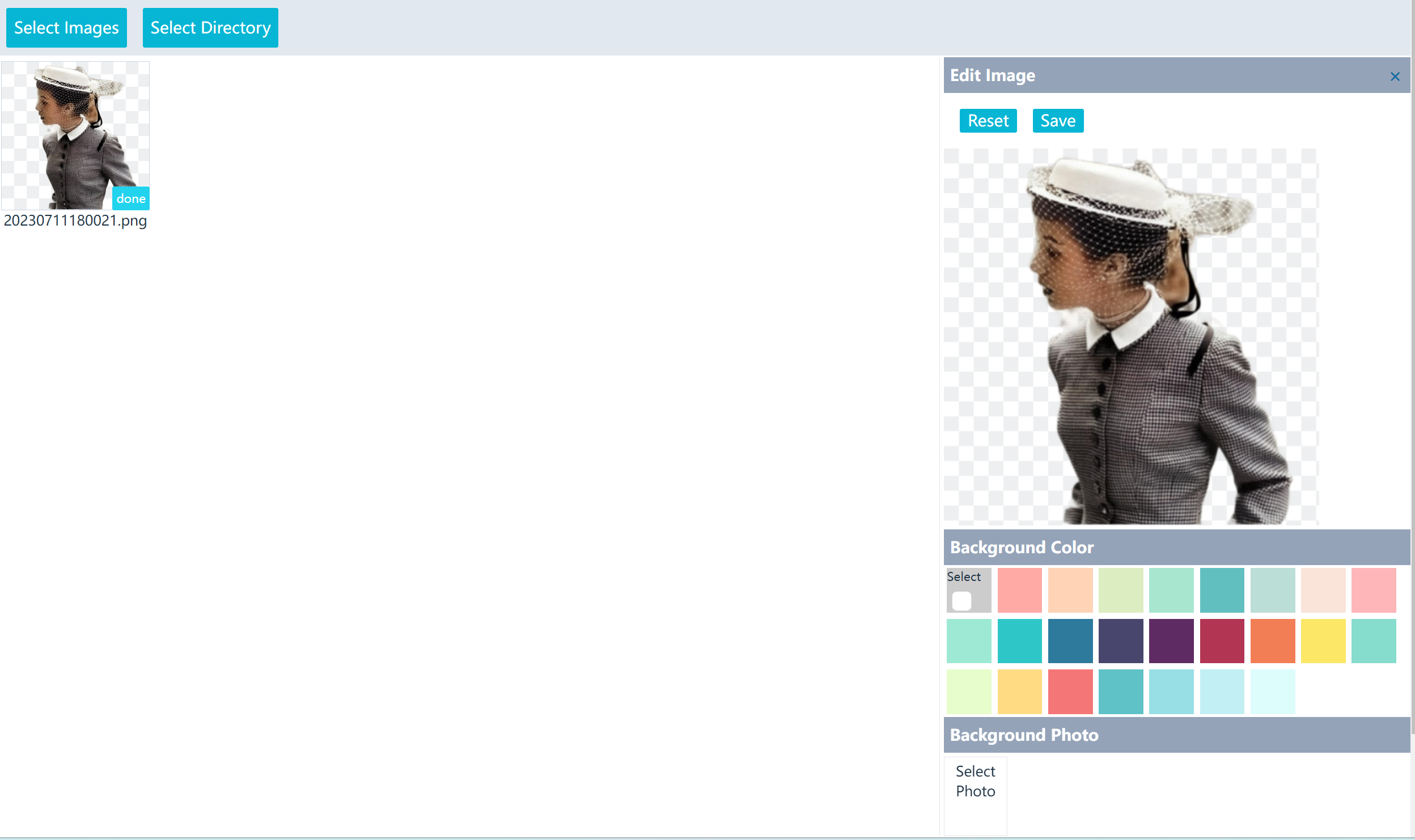
Task: Click the edited image preview canvas
Action: 1131,336
